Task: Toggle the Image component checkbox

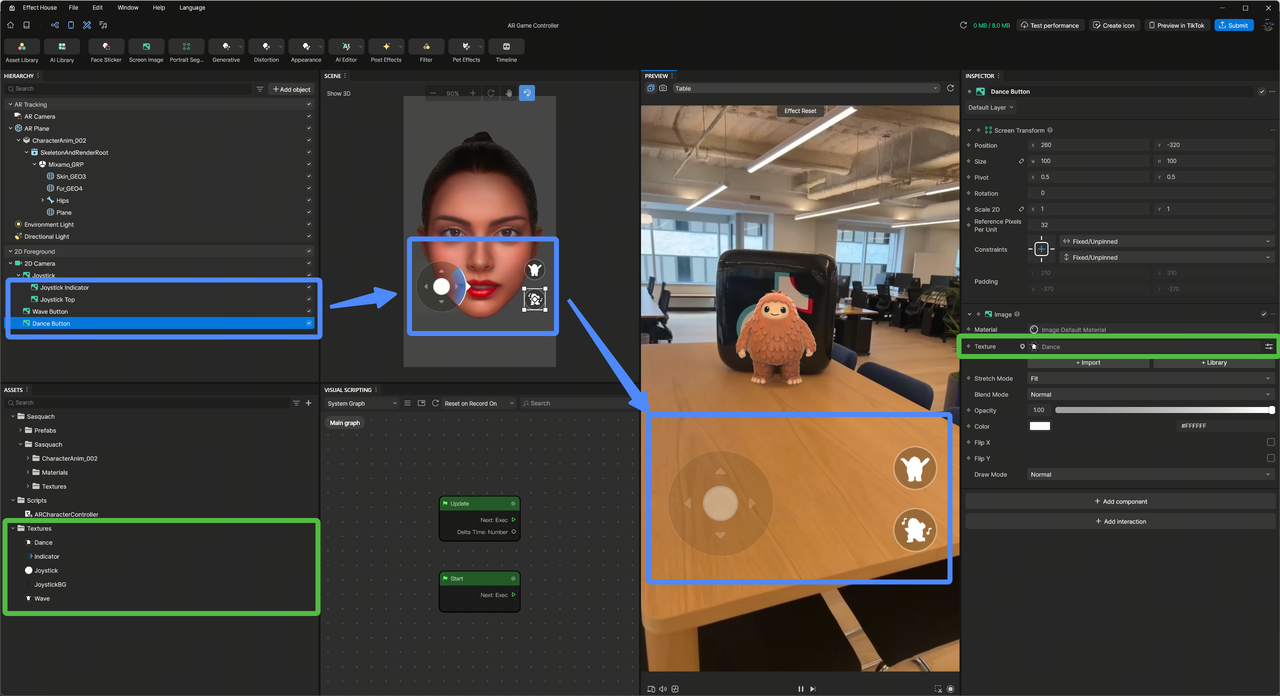Action: coord(1264,314)
